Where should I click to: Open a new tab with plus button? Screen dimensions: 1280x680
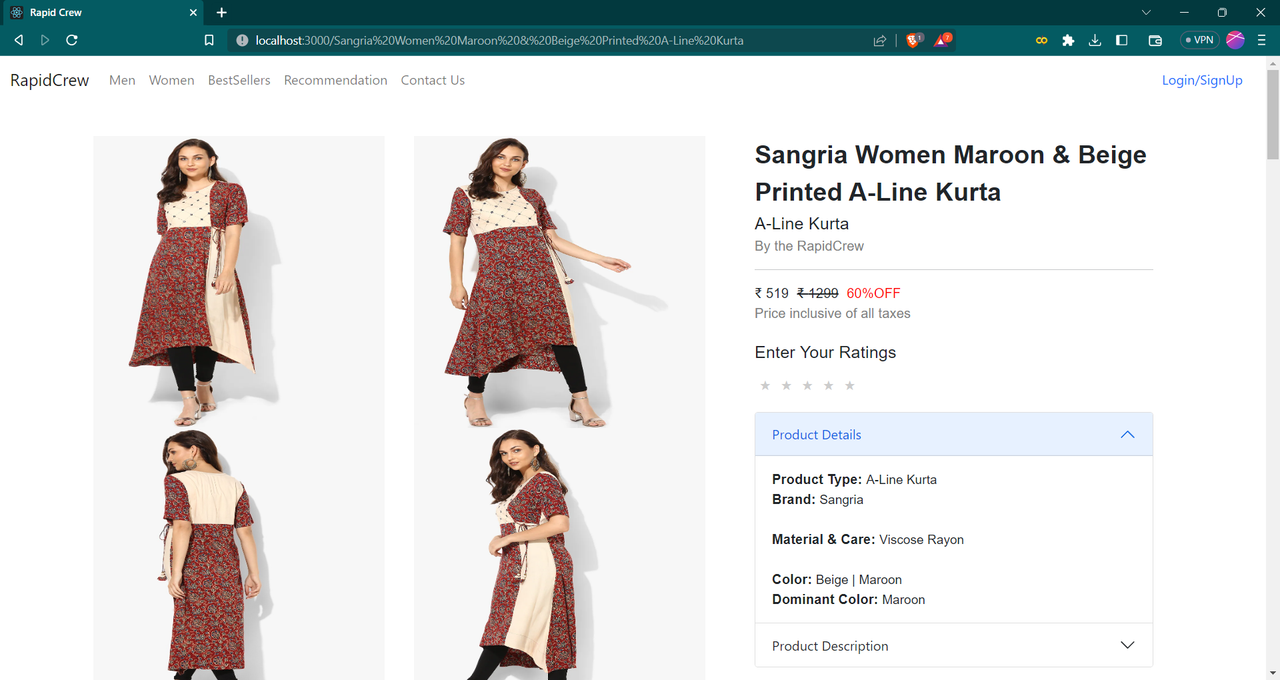point(222,12)
